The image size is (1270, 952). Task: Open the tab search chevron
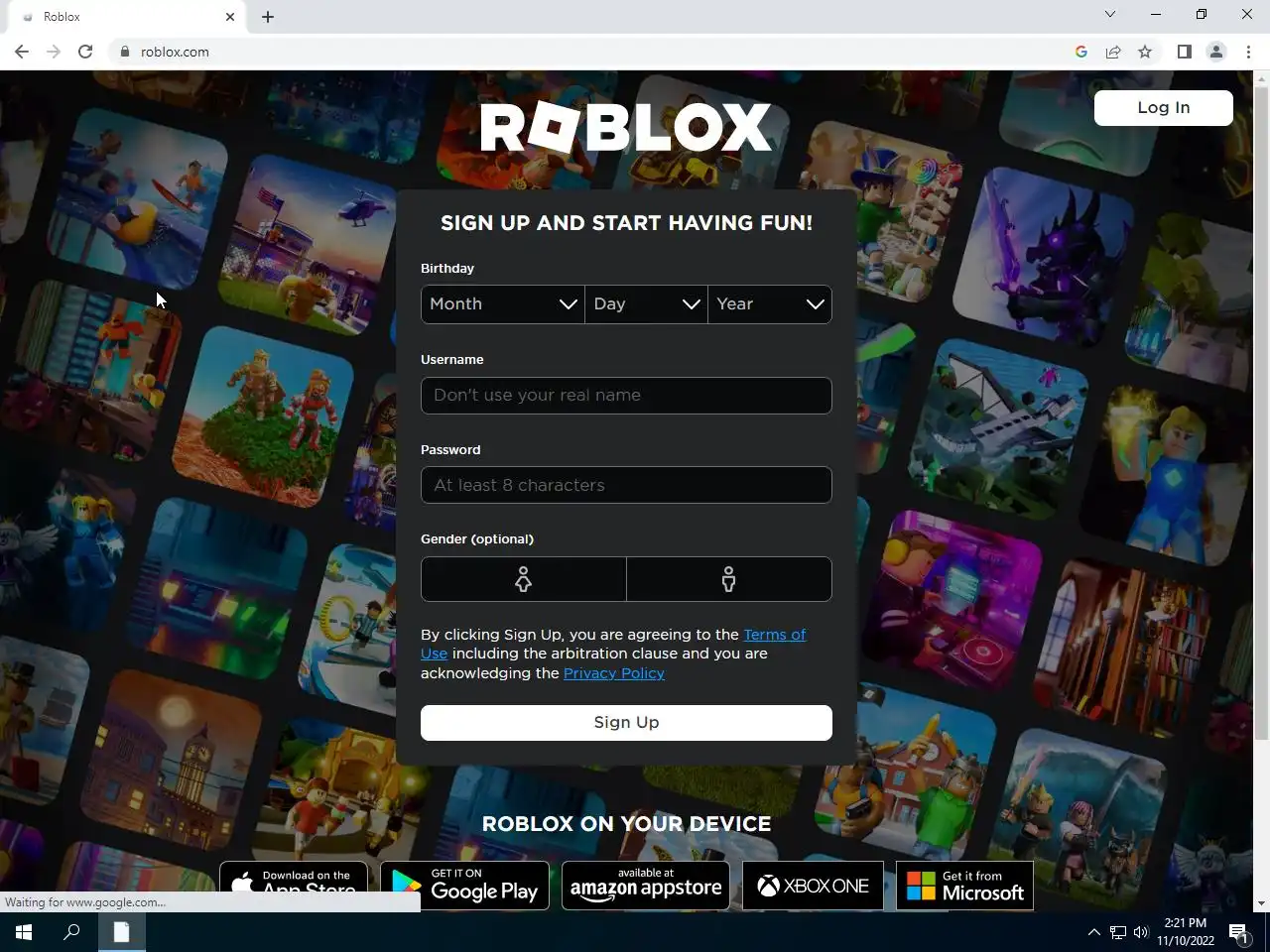pyautogui.click(x=1110, y=14)
